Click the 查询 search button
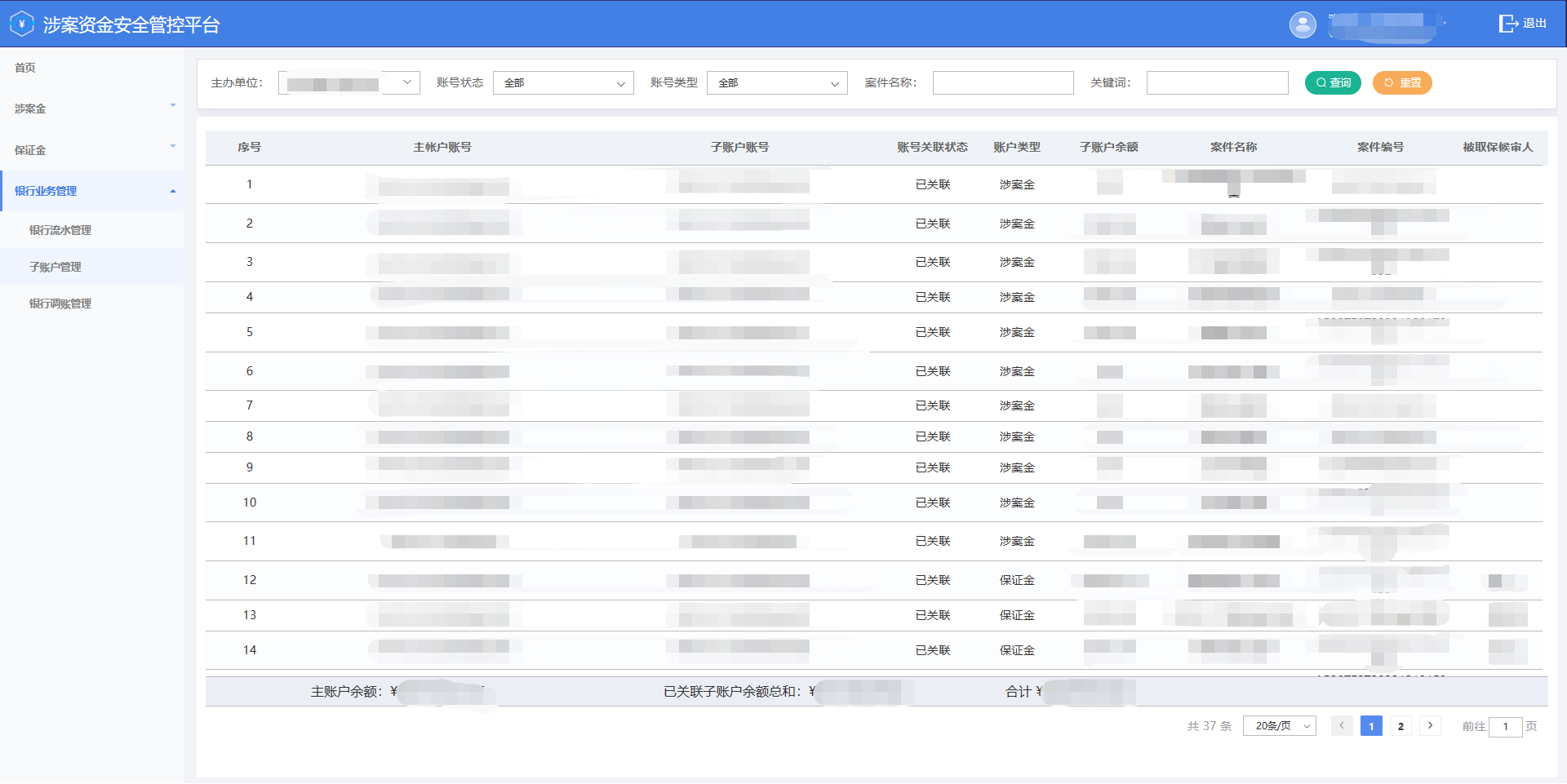The image size is (1567, 784). [x=1333, y=82]
